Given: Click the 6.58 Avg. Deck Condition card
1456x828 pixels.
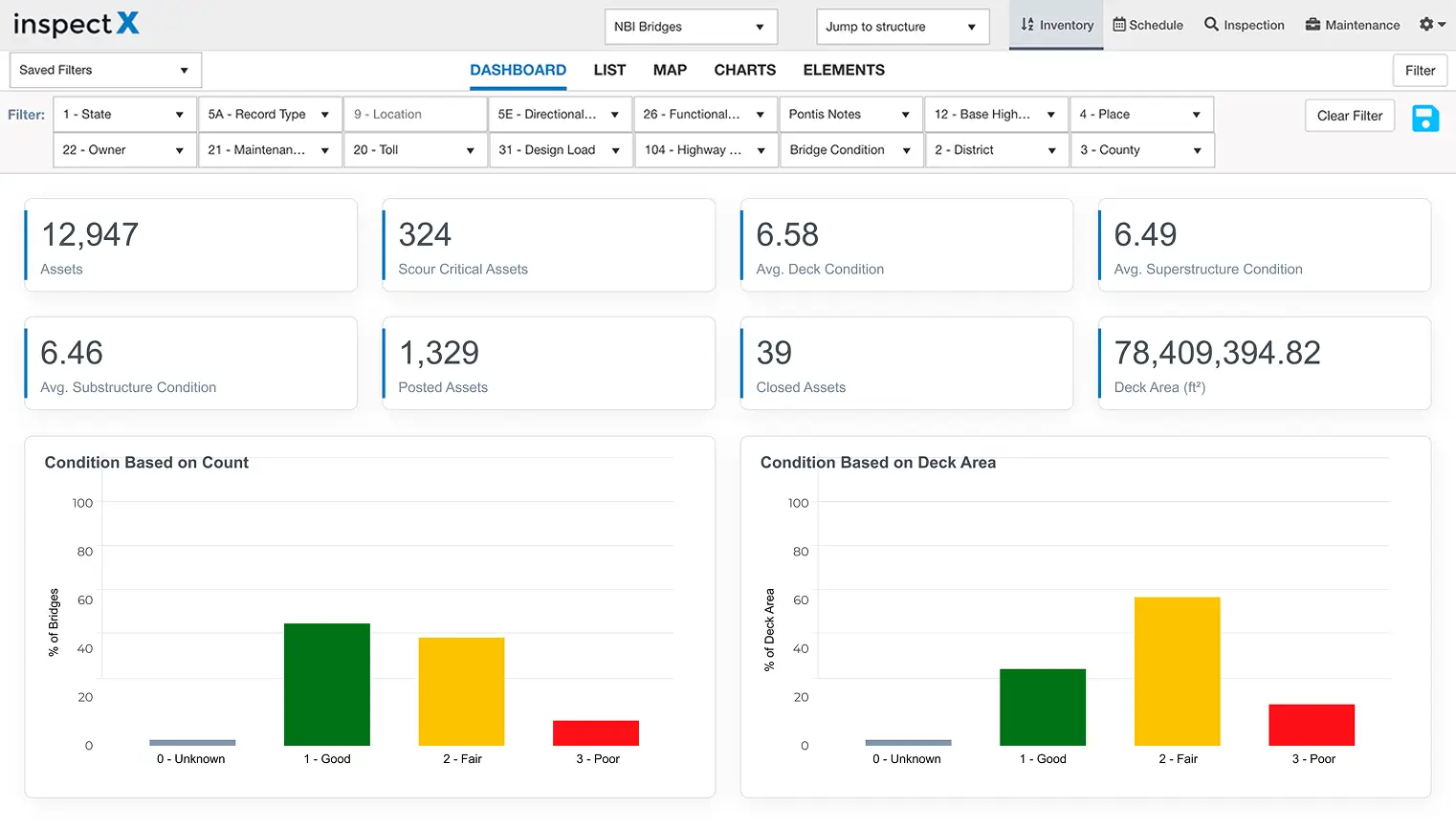Looking at the screenshot, I should [907, 245].
